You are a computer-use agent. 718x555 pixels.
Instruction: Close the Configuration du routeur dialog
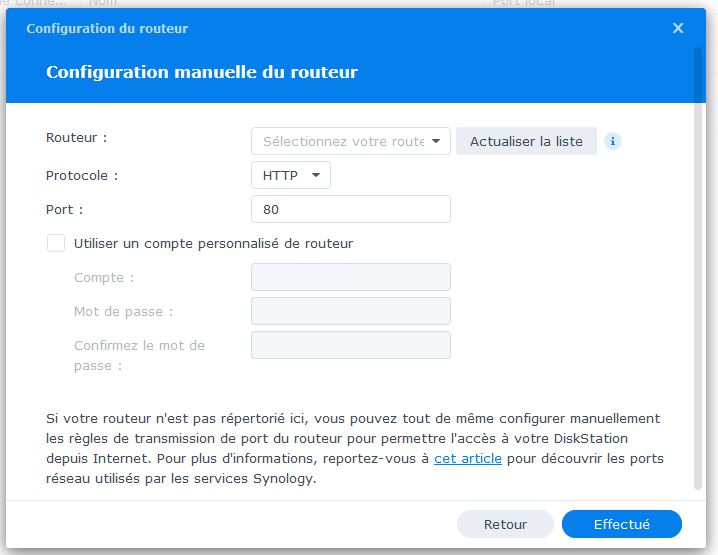678,28
